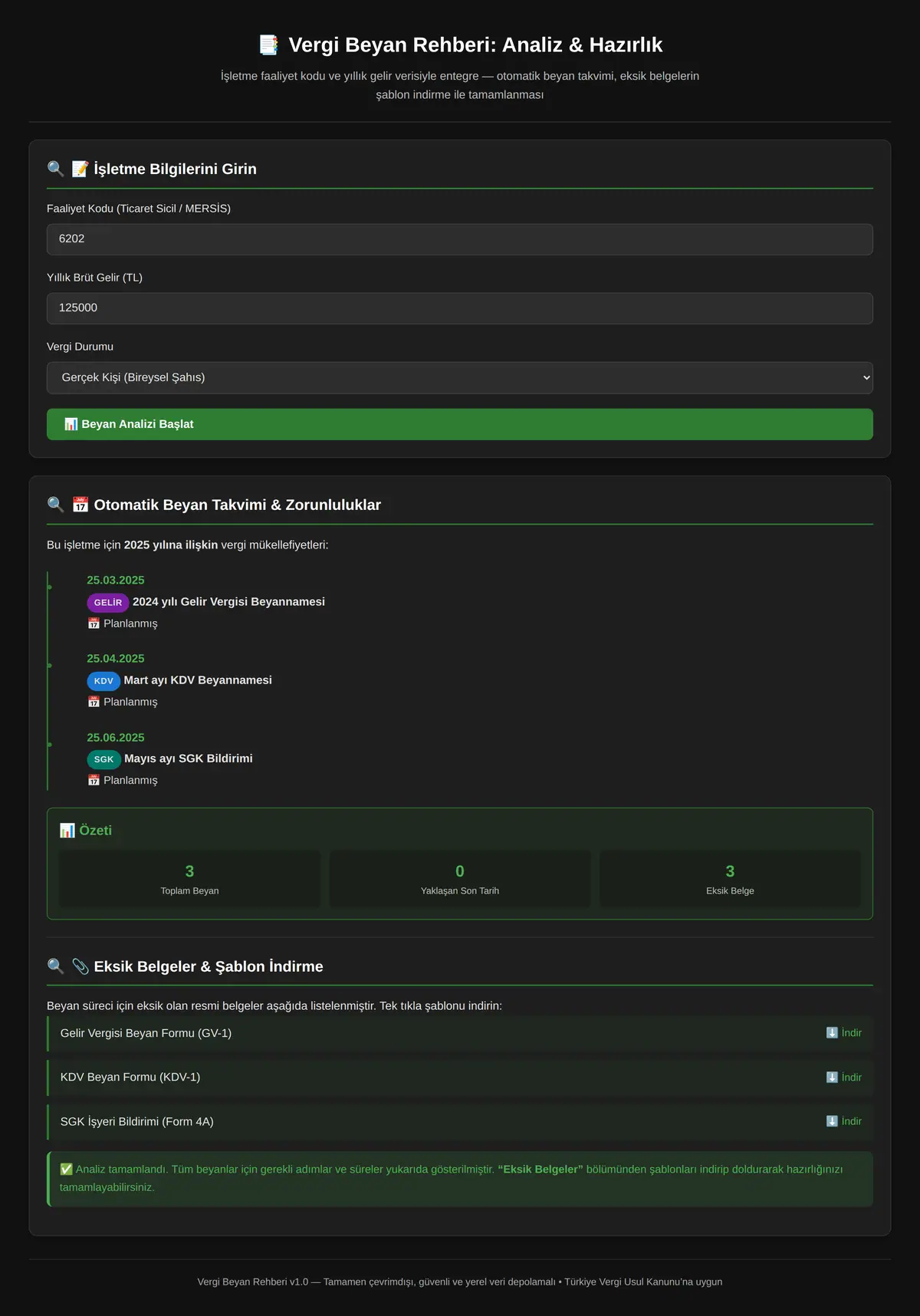Select the purple GELİR tag badge
This screenshot has width=920, height=1316.
pos(108,603)
